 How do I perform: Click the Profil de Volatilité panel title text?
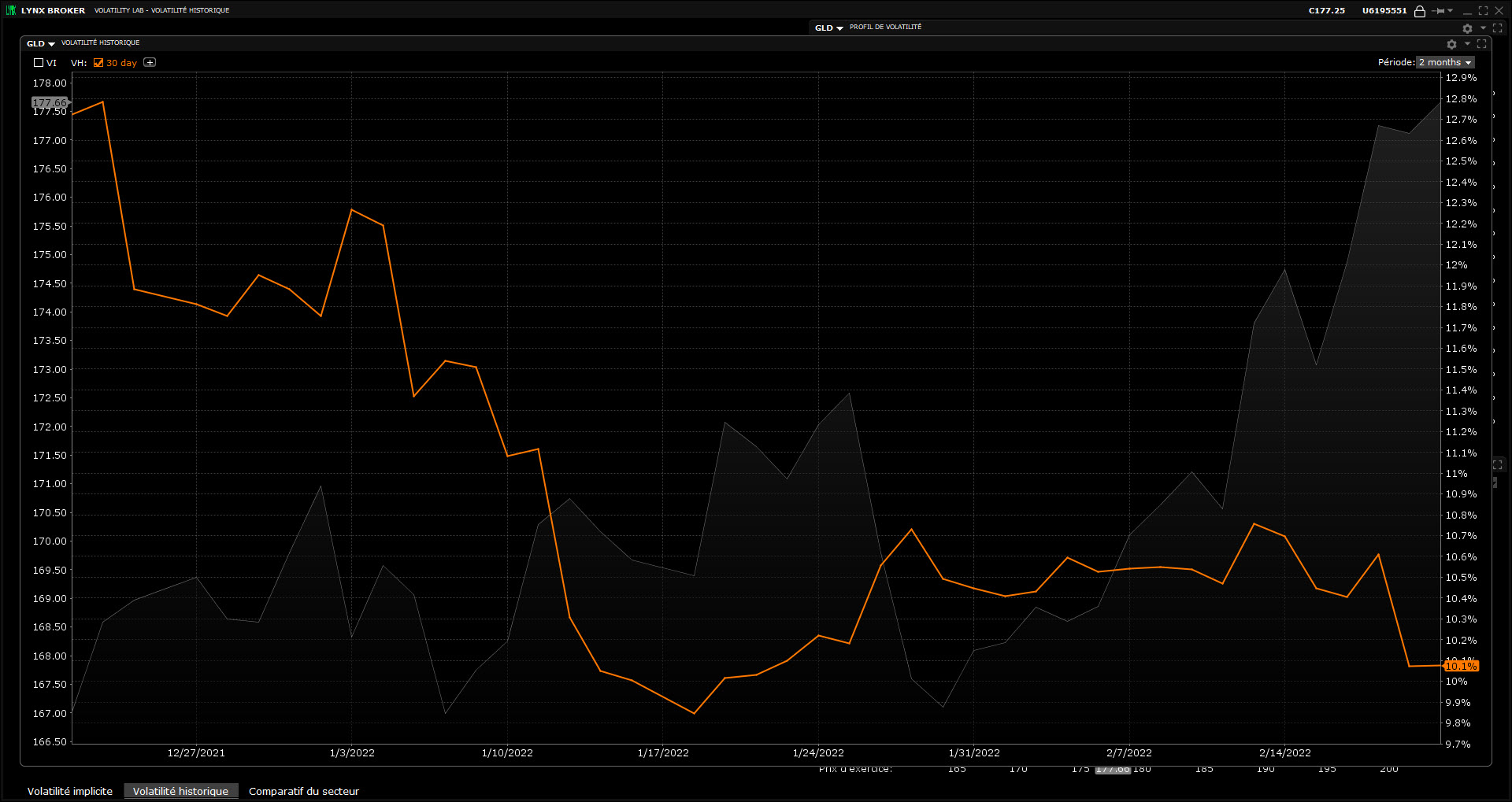point(885,27)
